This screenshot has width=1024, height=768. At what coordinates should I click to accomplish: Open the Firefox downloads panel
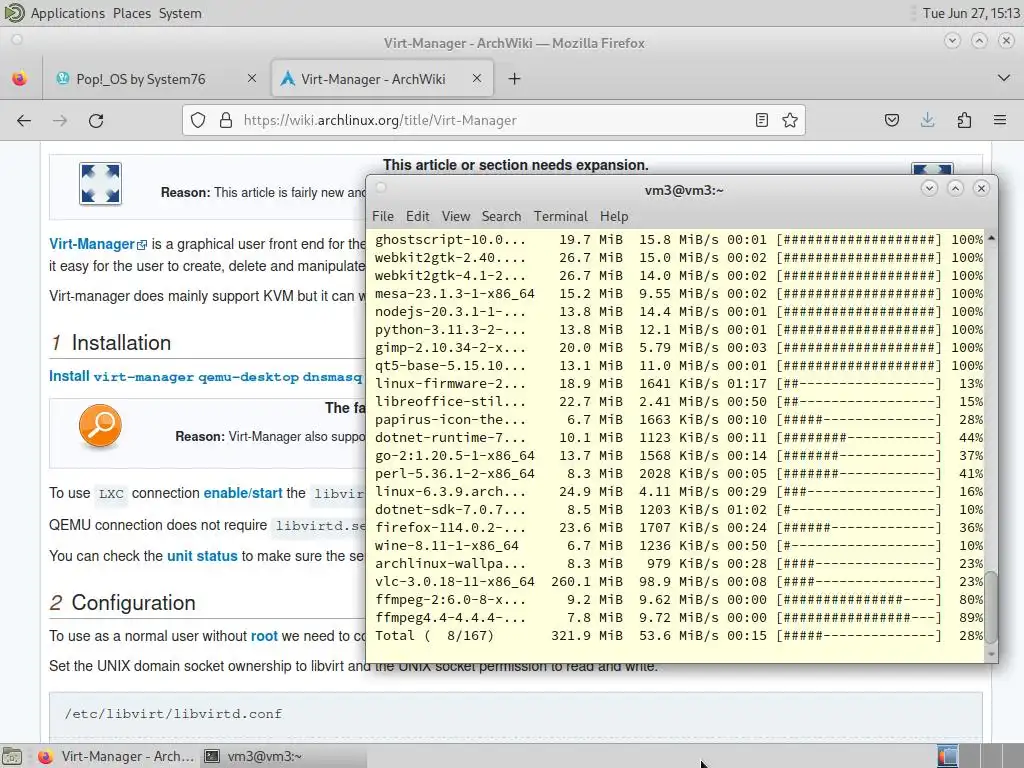[927, 120]
